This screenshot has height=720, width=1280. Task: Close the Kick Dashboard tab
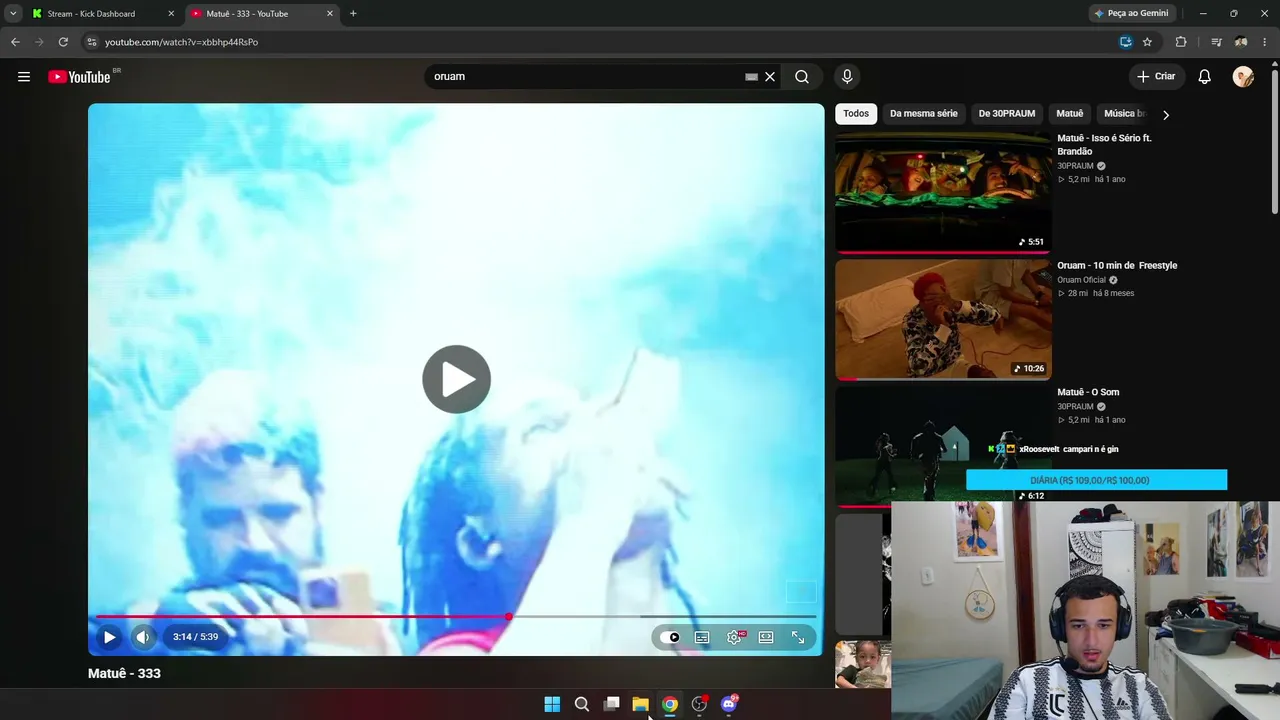(171, 14)
